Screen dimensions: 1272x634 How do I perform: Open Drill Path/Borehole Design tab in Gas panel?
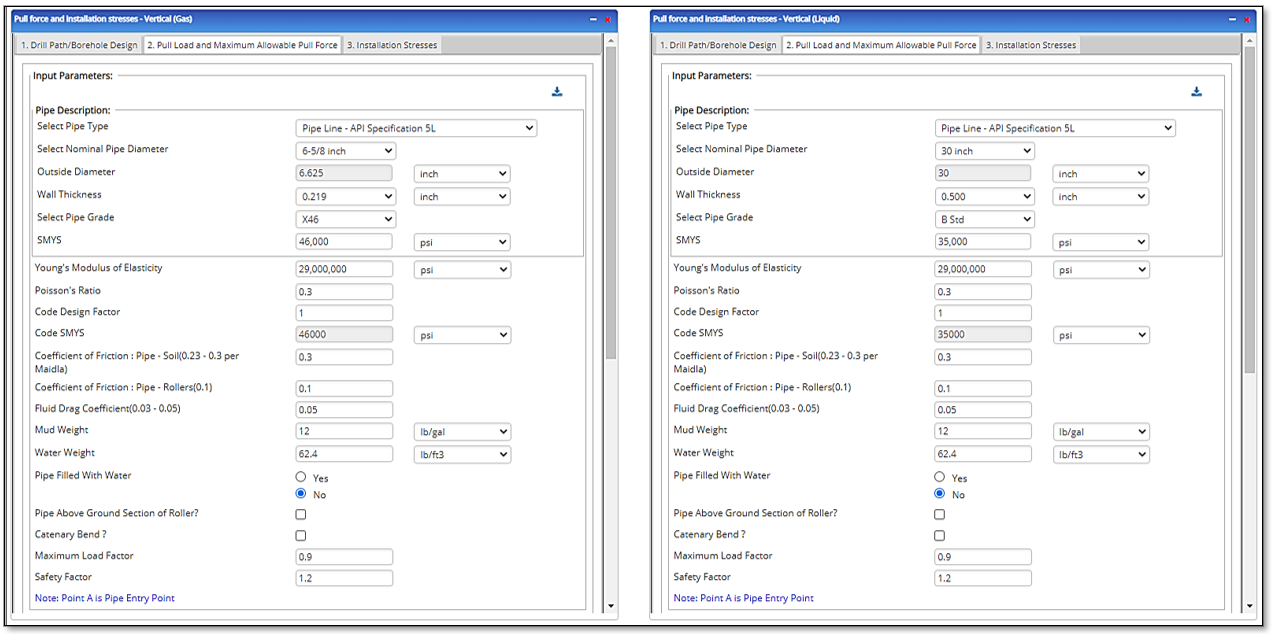click(x=80, y=45)
